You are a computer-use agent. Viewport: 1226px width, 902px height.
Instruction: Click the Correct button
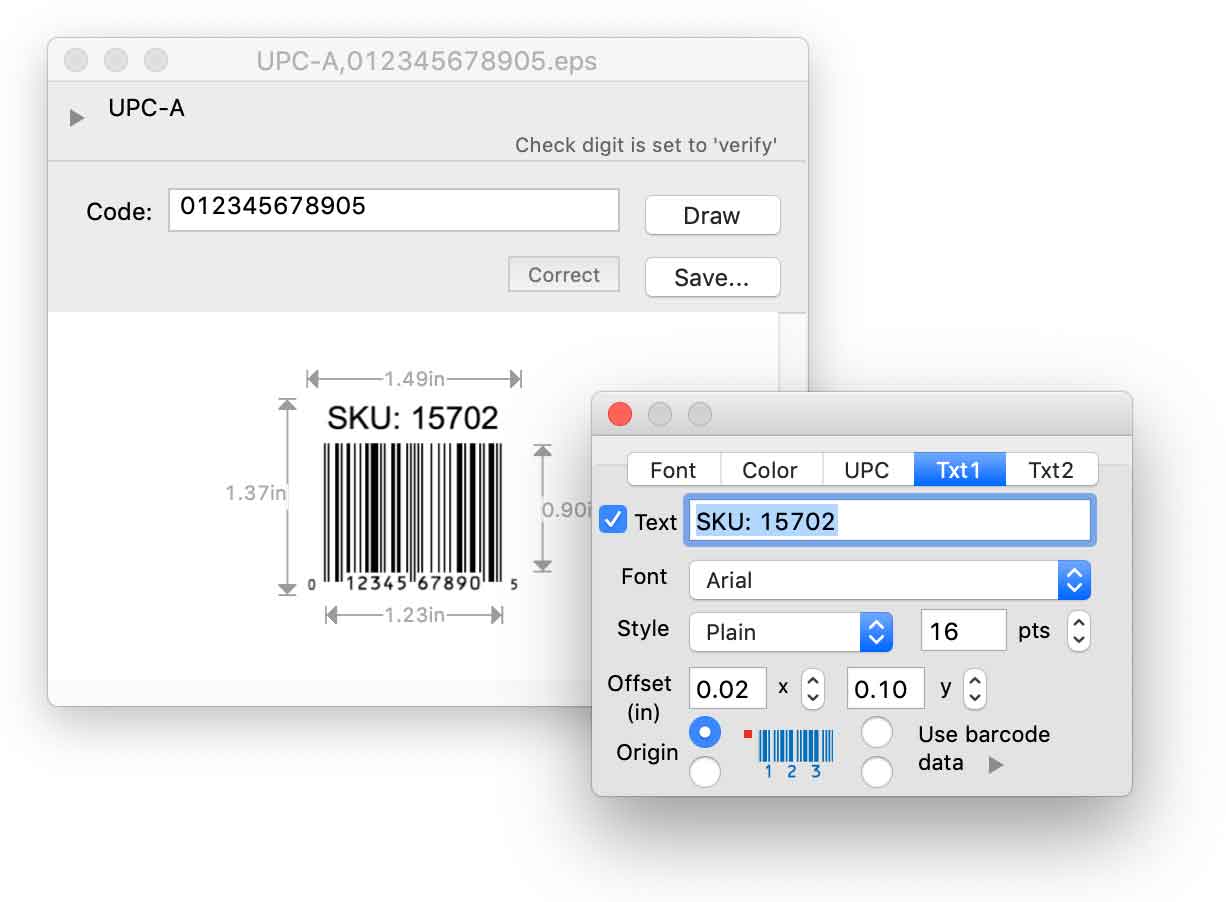coord(563,274)
